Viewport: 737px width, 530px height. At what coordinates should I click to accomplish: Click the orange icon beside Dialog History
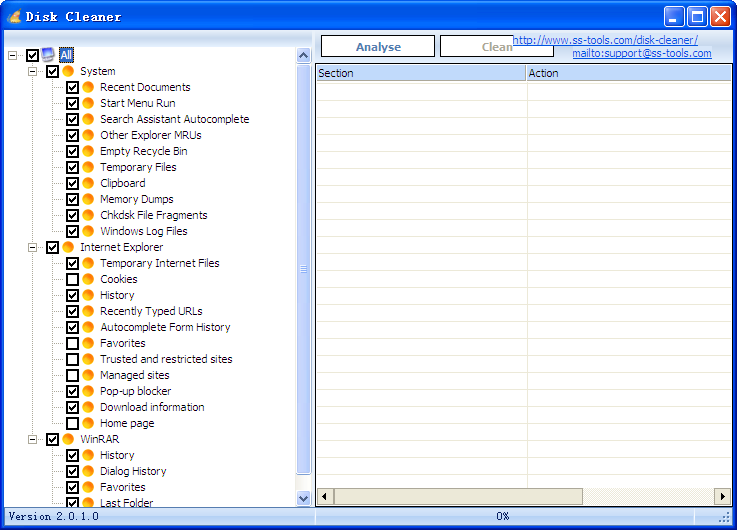pos(88,471)
